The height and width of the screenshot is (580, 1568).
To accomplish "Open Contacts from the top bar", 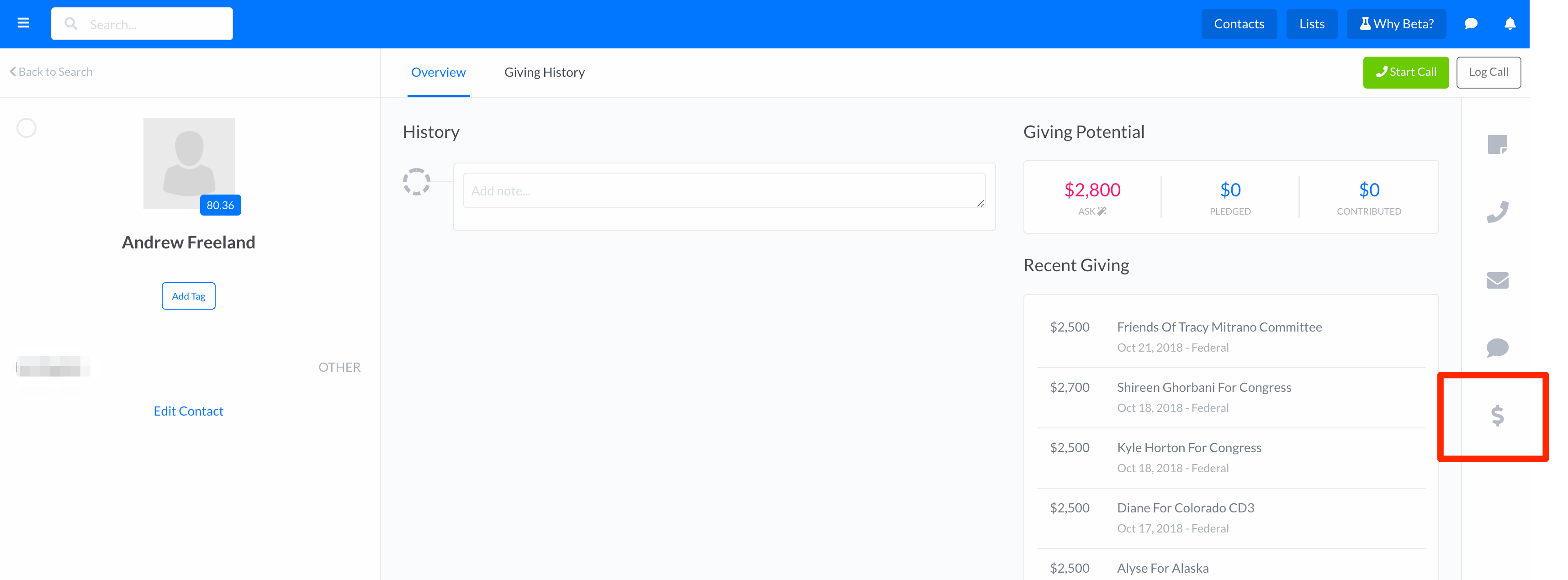I will [1239, 24].
